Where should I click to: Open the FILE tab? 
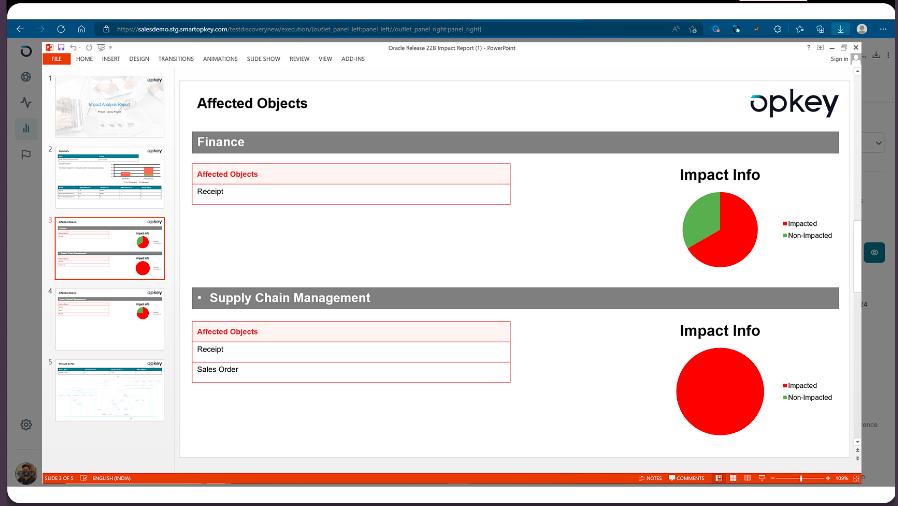point(56,58)
